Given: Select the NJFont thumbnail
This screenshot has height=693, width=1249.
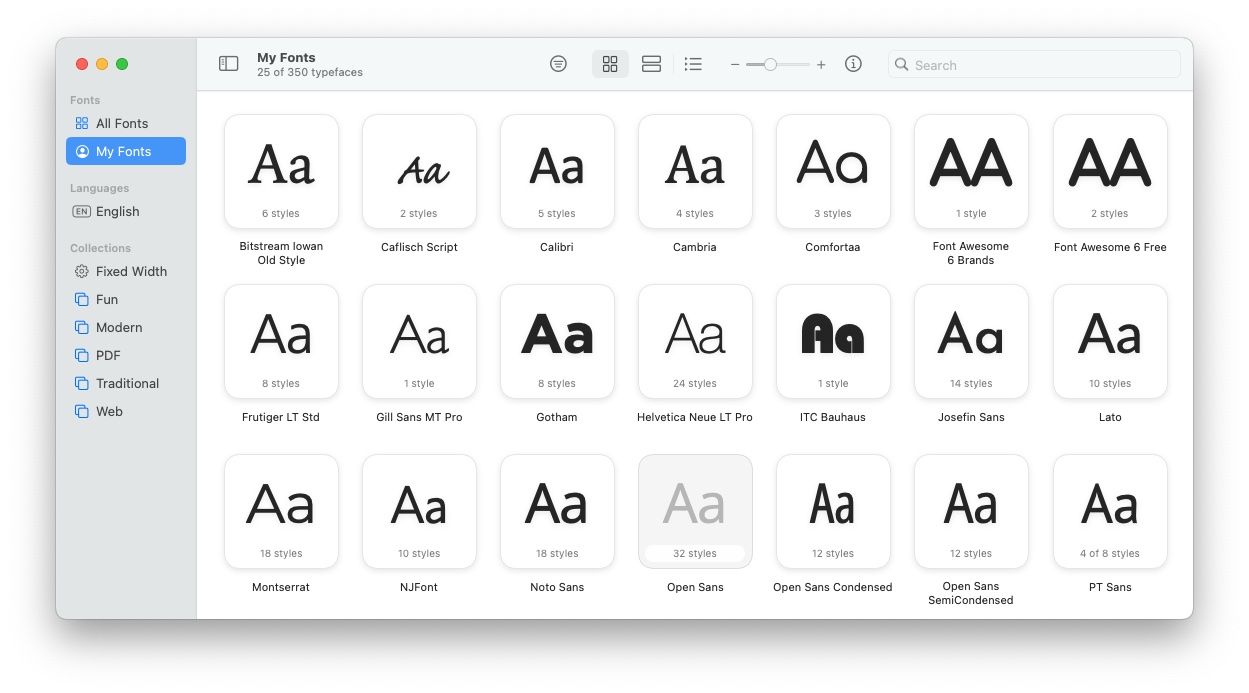Looking at the screenshot, I should (419, 511).
